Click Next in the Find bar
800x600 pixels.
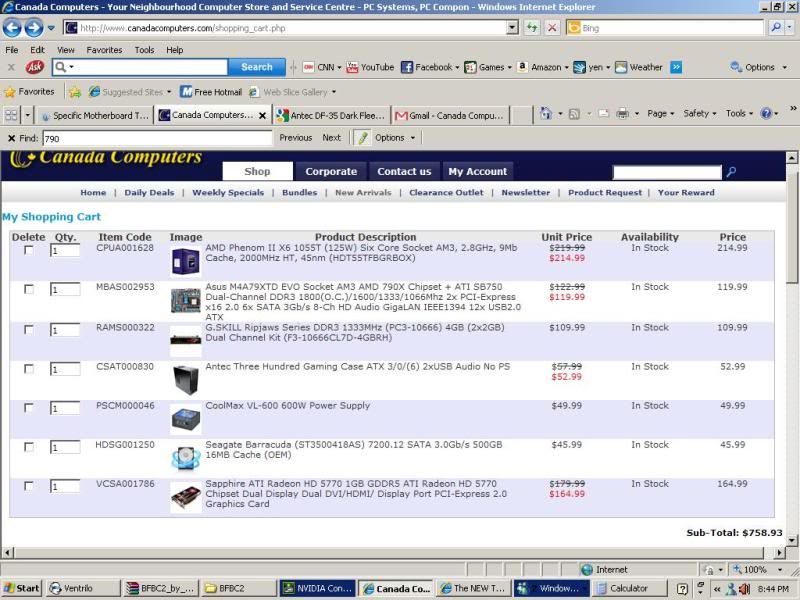point(332,138)
